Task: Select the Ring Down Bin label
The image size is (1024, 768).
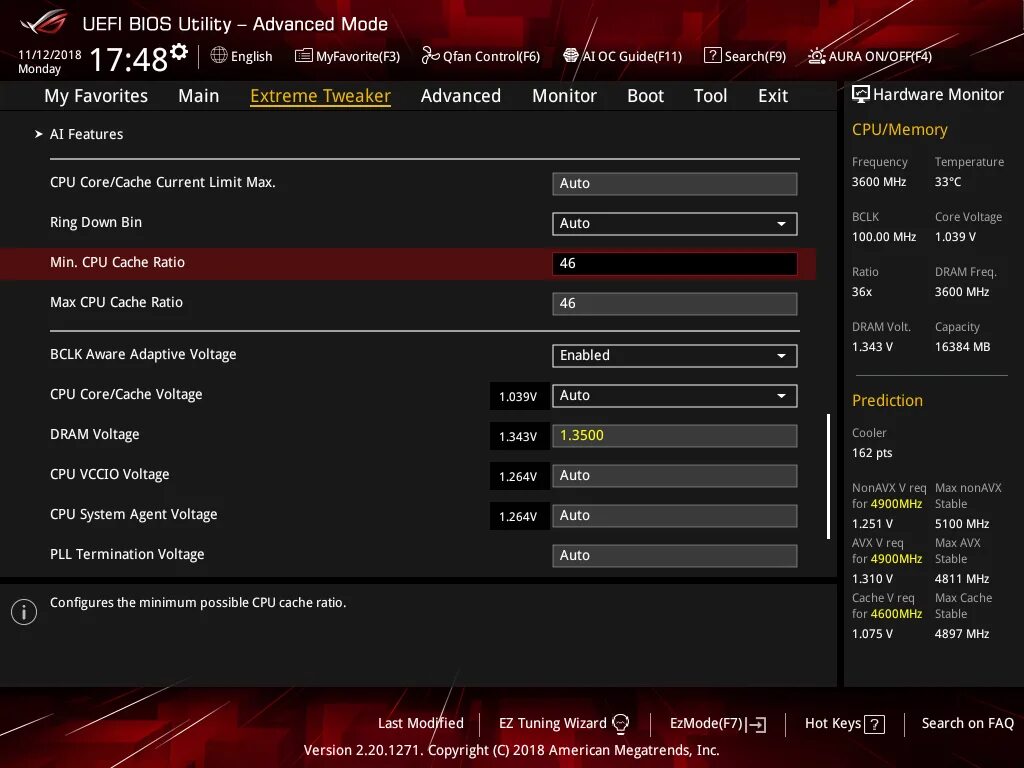Action: click(x=96, y=222)
